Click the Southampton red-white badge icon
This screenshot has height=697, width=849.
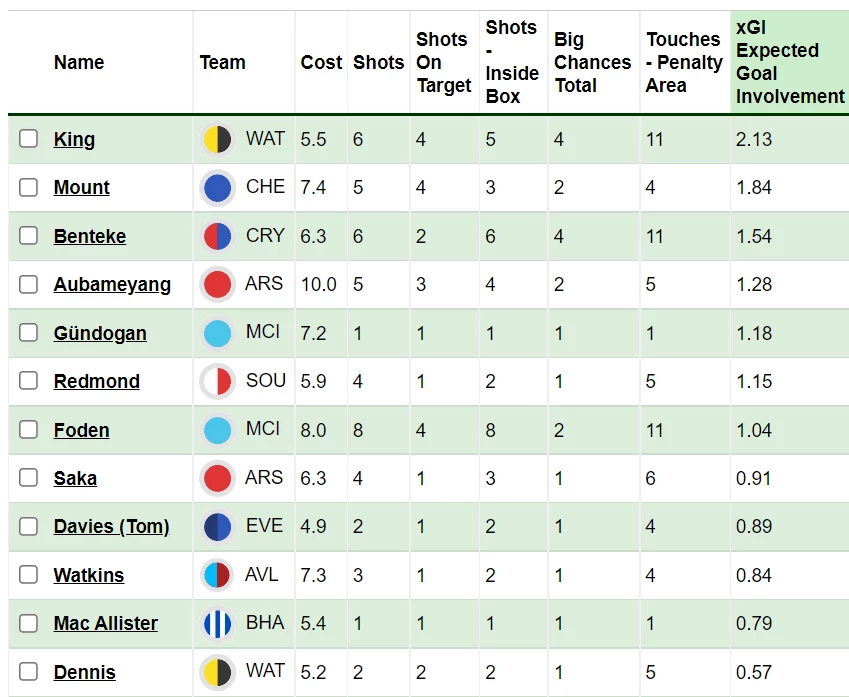(x=217, y=381)
